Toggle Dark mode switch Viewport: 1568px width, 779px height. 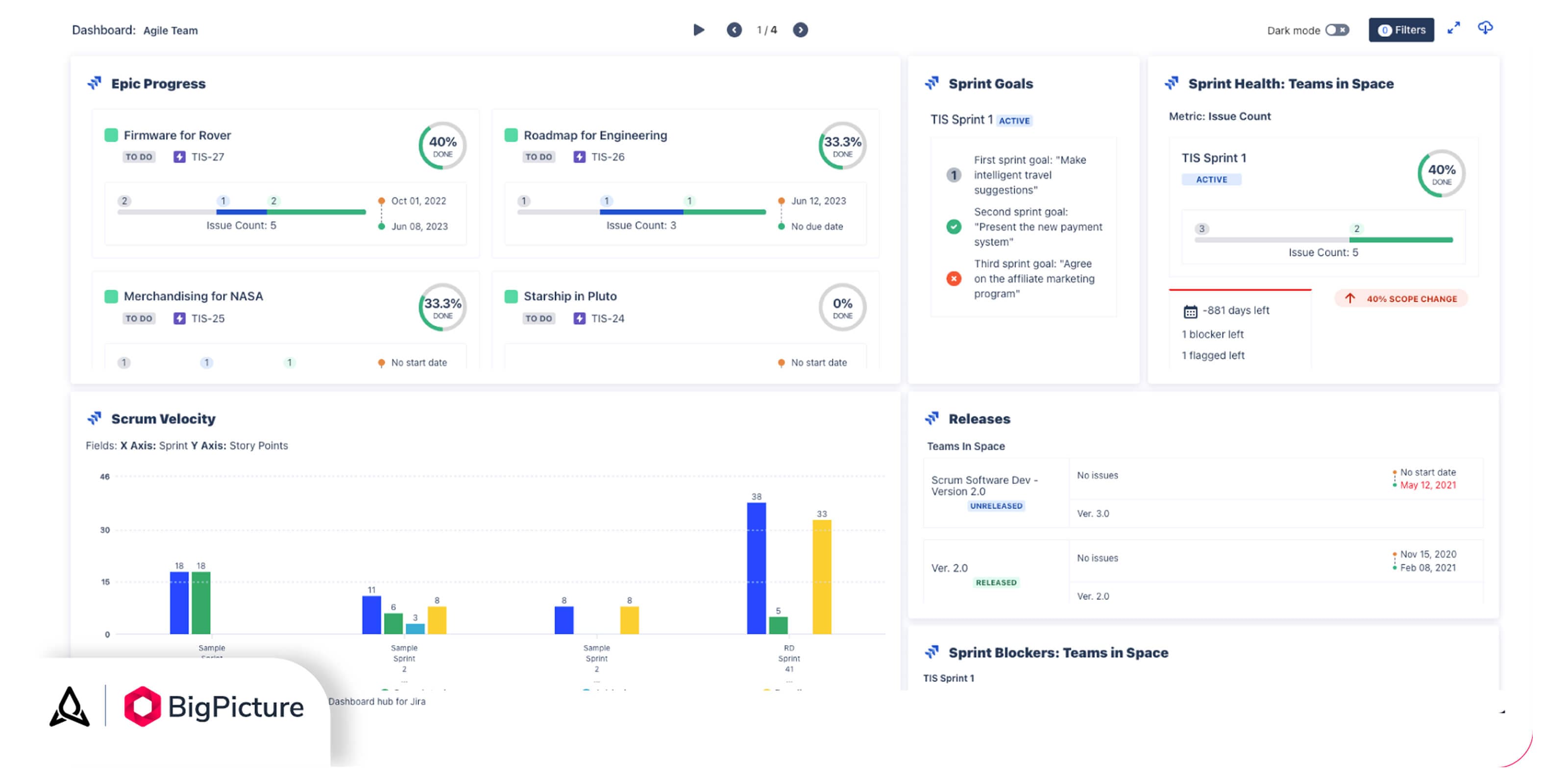pyautogui.click(x=1337, y=30)
